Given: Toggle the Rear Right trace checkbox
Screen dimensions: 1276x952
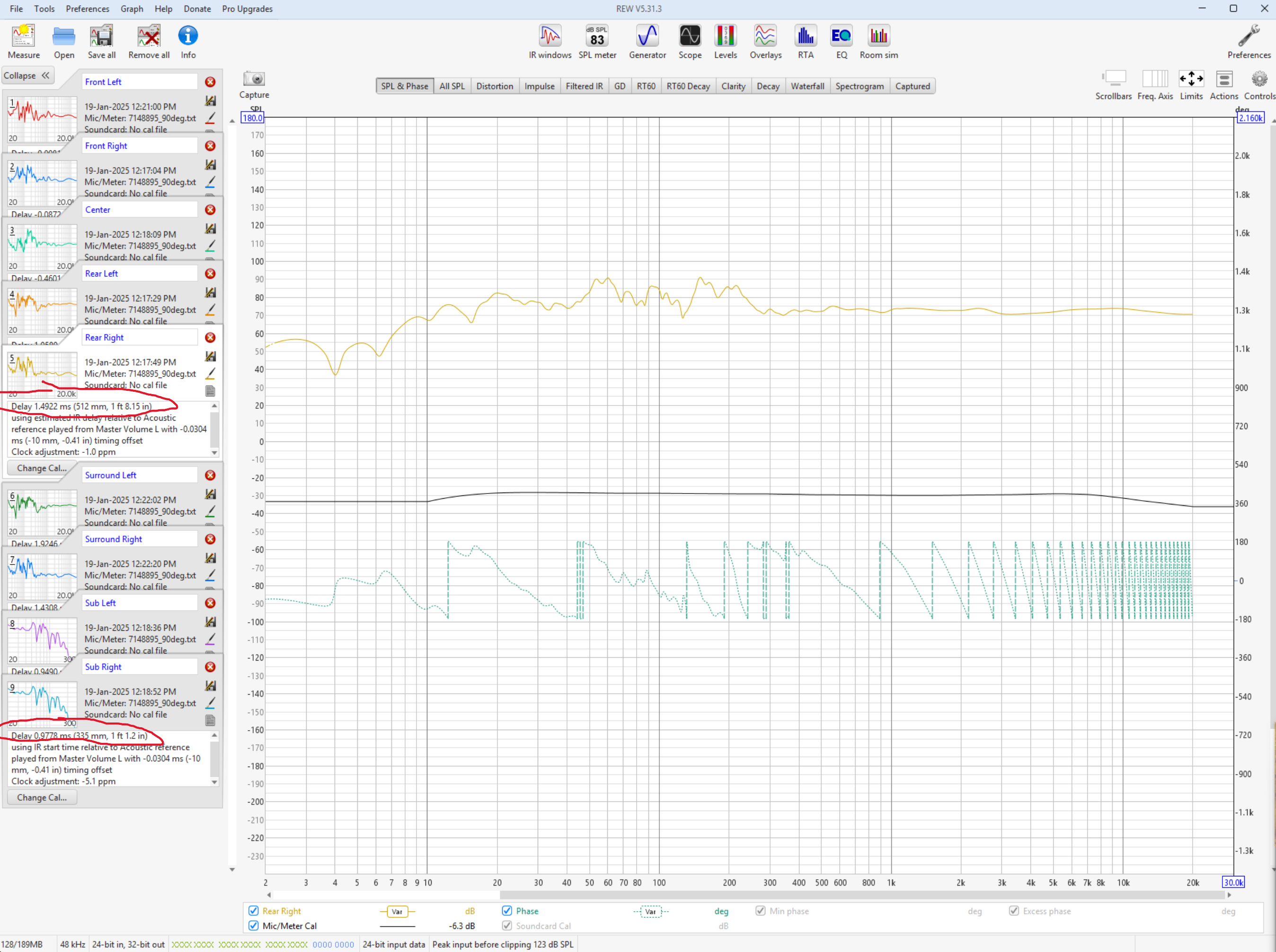Looking at the screenshot, I should coord(253,910).
